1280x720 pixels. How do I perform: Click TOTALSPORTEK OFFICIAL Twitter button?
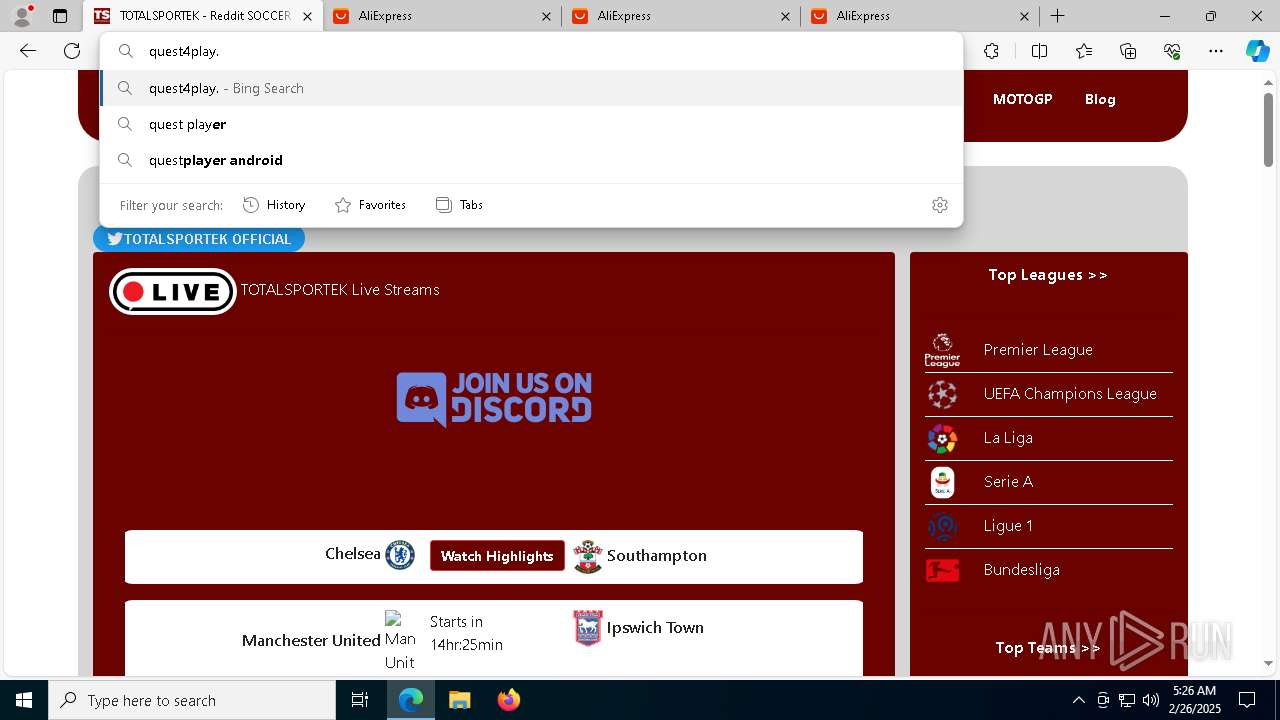pos(199,239)
